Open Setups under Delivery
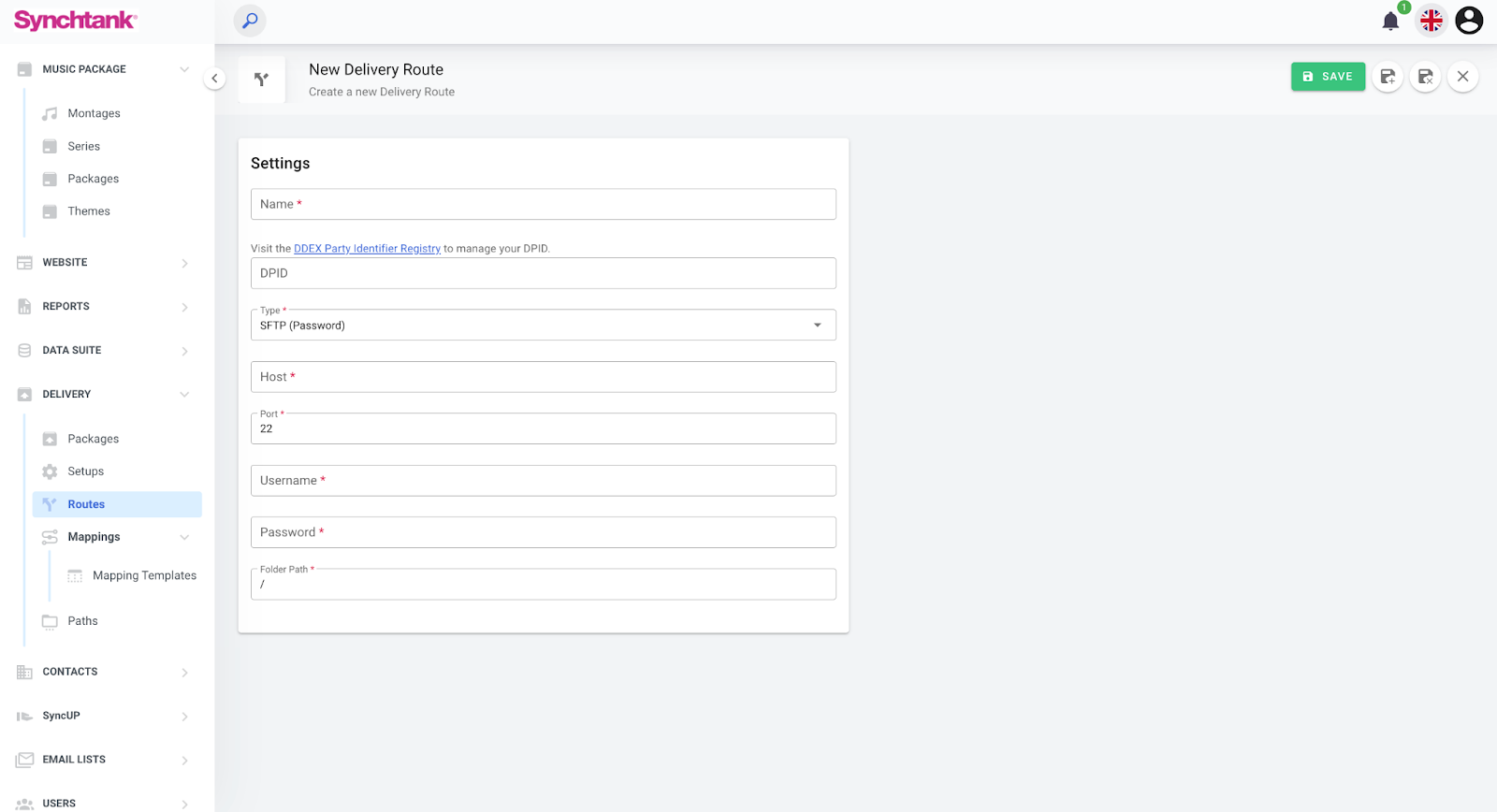This screenshot has width=1497, height=812. [x=85, y=471]
